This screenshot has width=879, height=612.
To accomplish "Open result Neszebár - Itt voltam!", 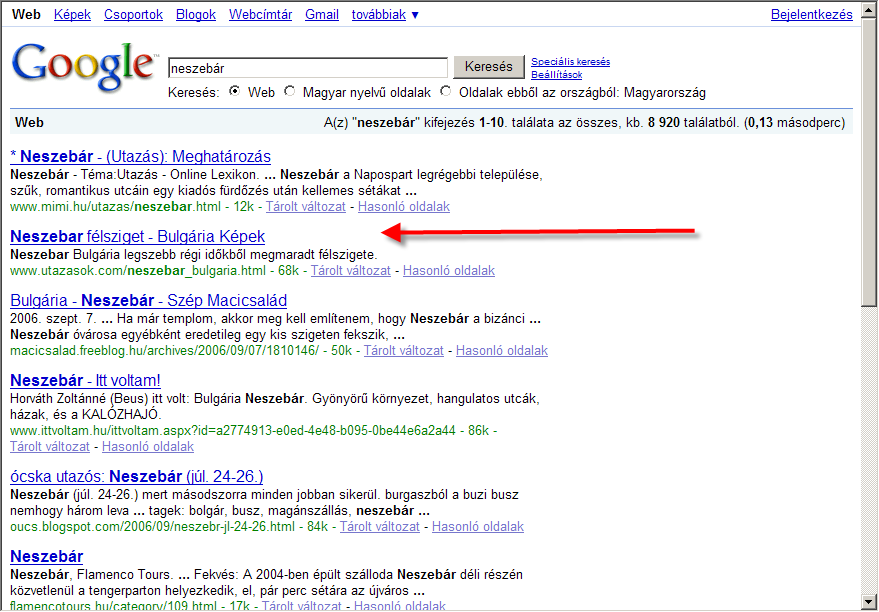I will pos(85,381).
